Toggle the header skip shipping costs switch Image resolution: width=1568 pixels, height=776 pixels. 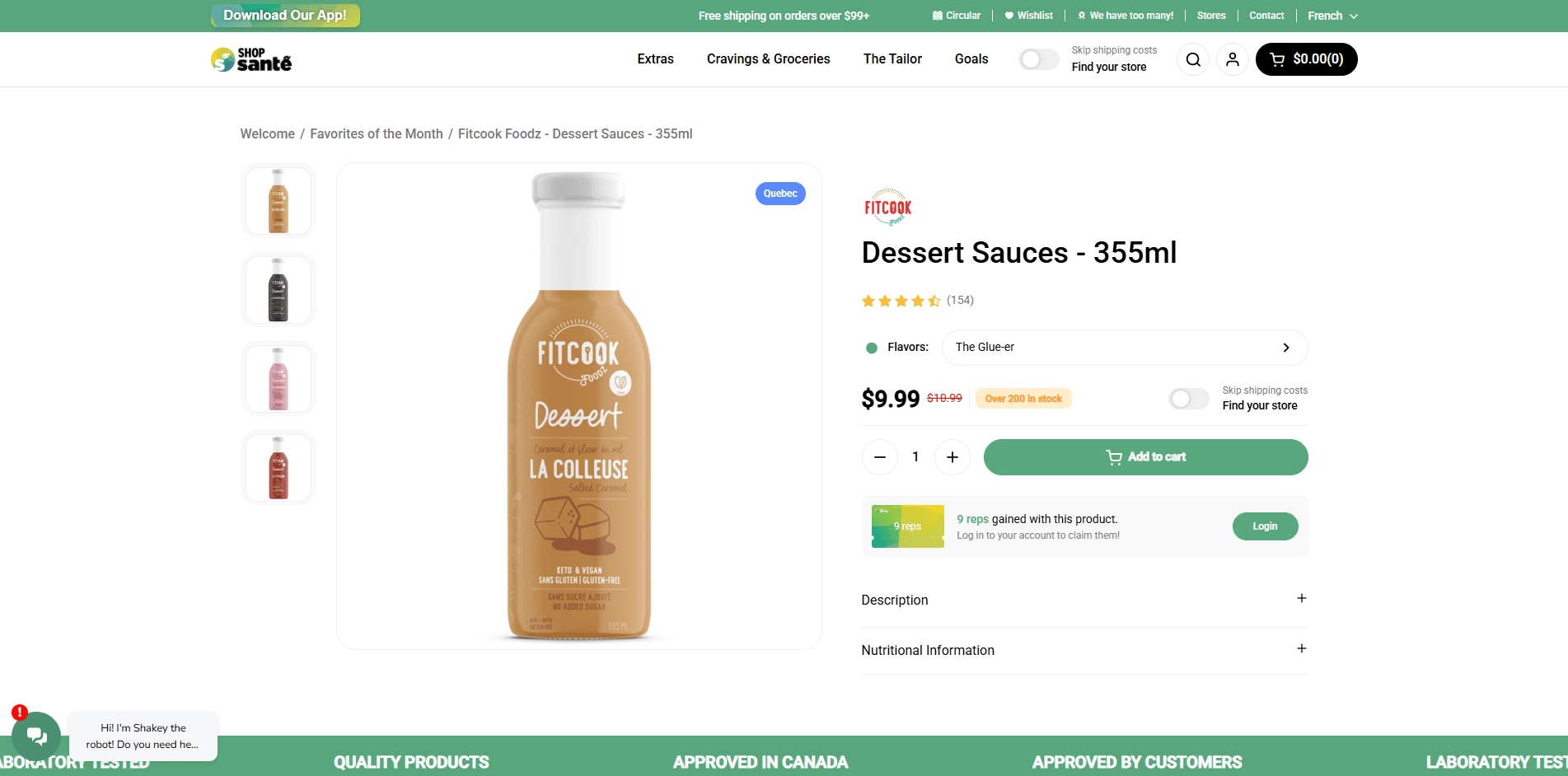[x=1038, y=59]
